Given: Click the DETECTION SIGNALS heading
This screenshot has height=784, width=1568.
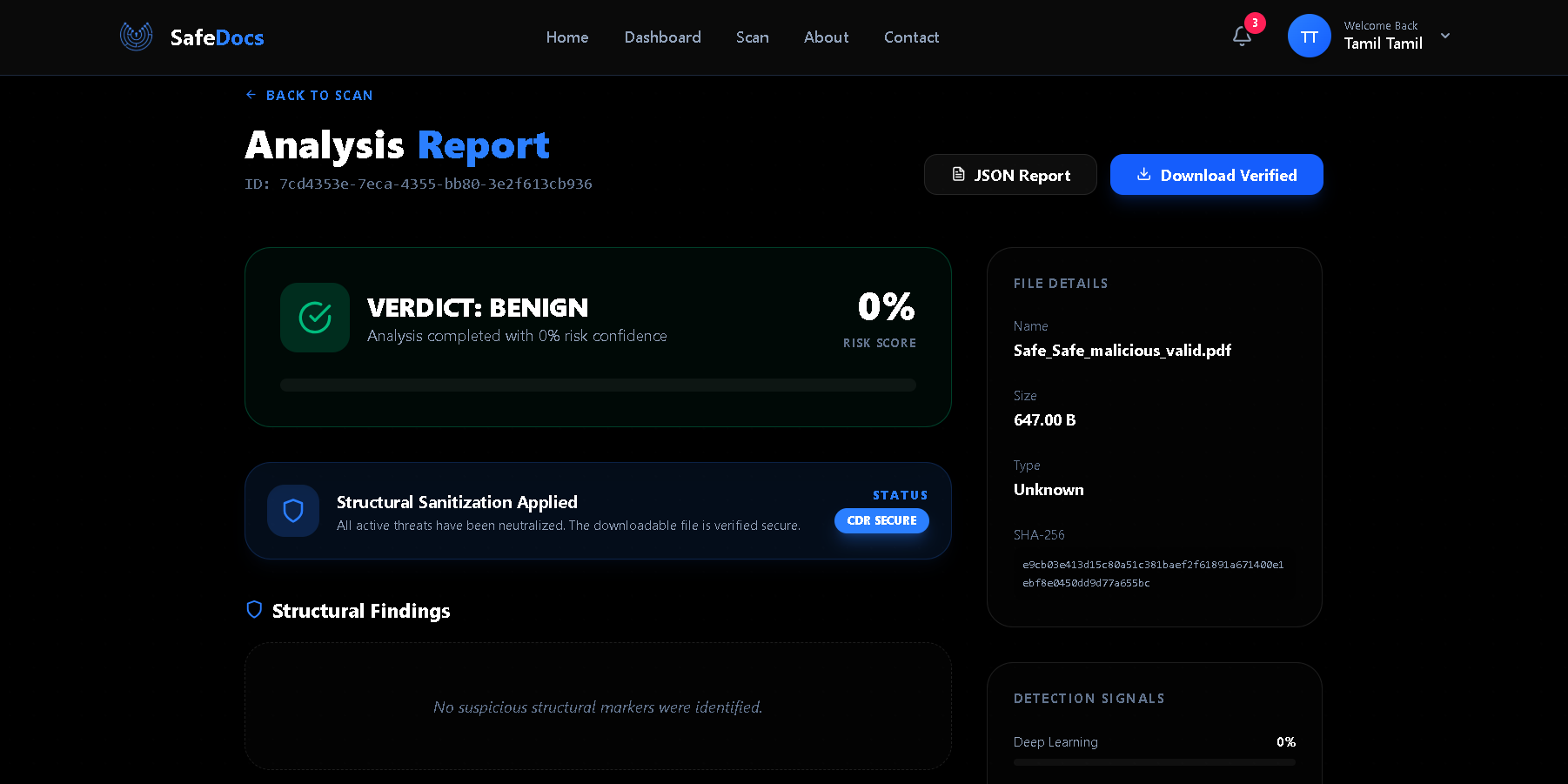Looking at the screenshot, I should click(x=1089, y=699).
